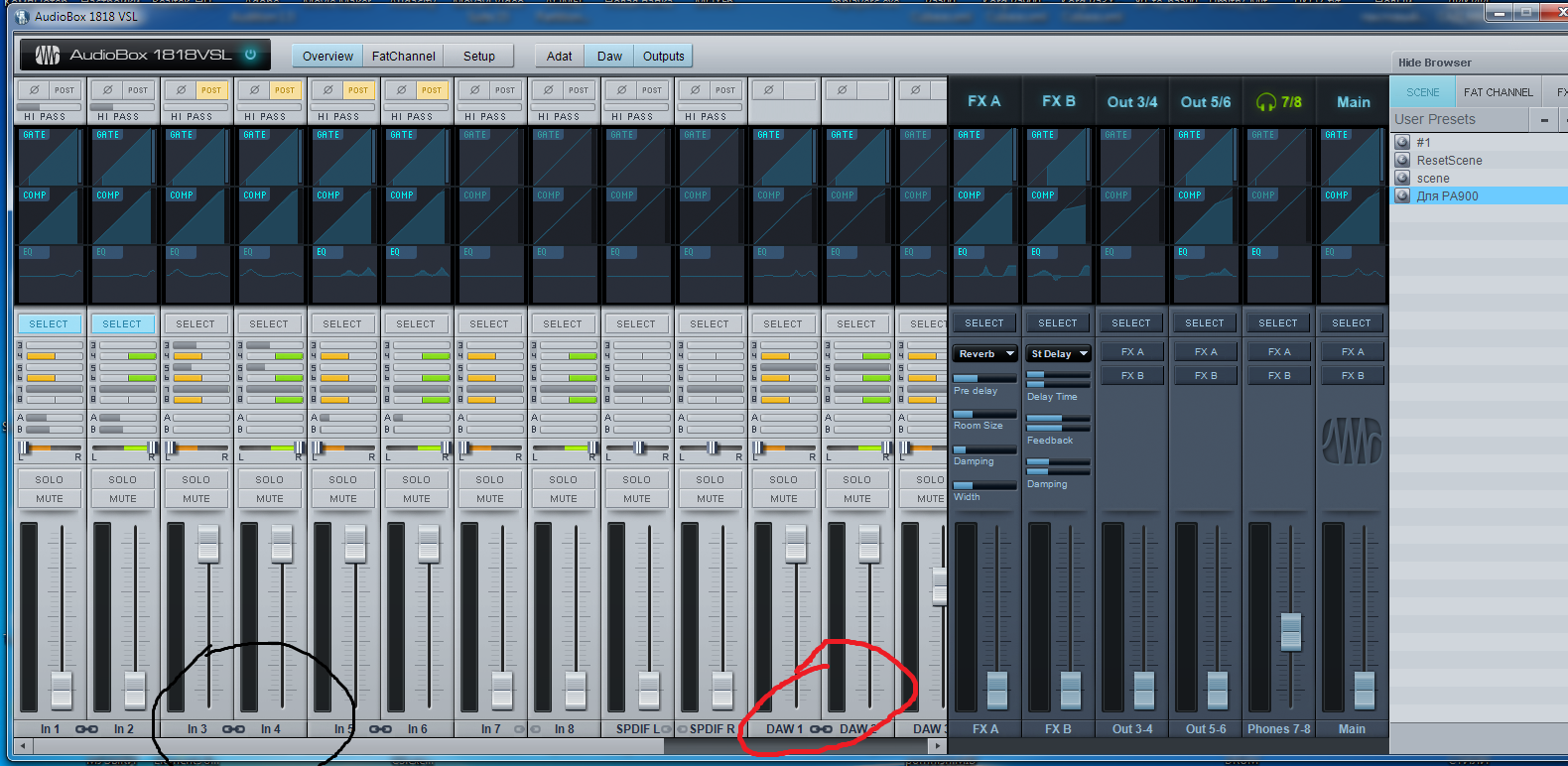
Task: Click SELECT on the FX A bus
Action: tap(984, 322)
